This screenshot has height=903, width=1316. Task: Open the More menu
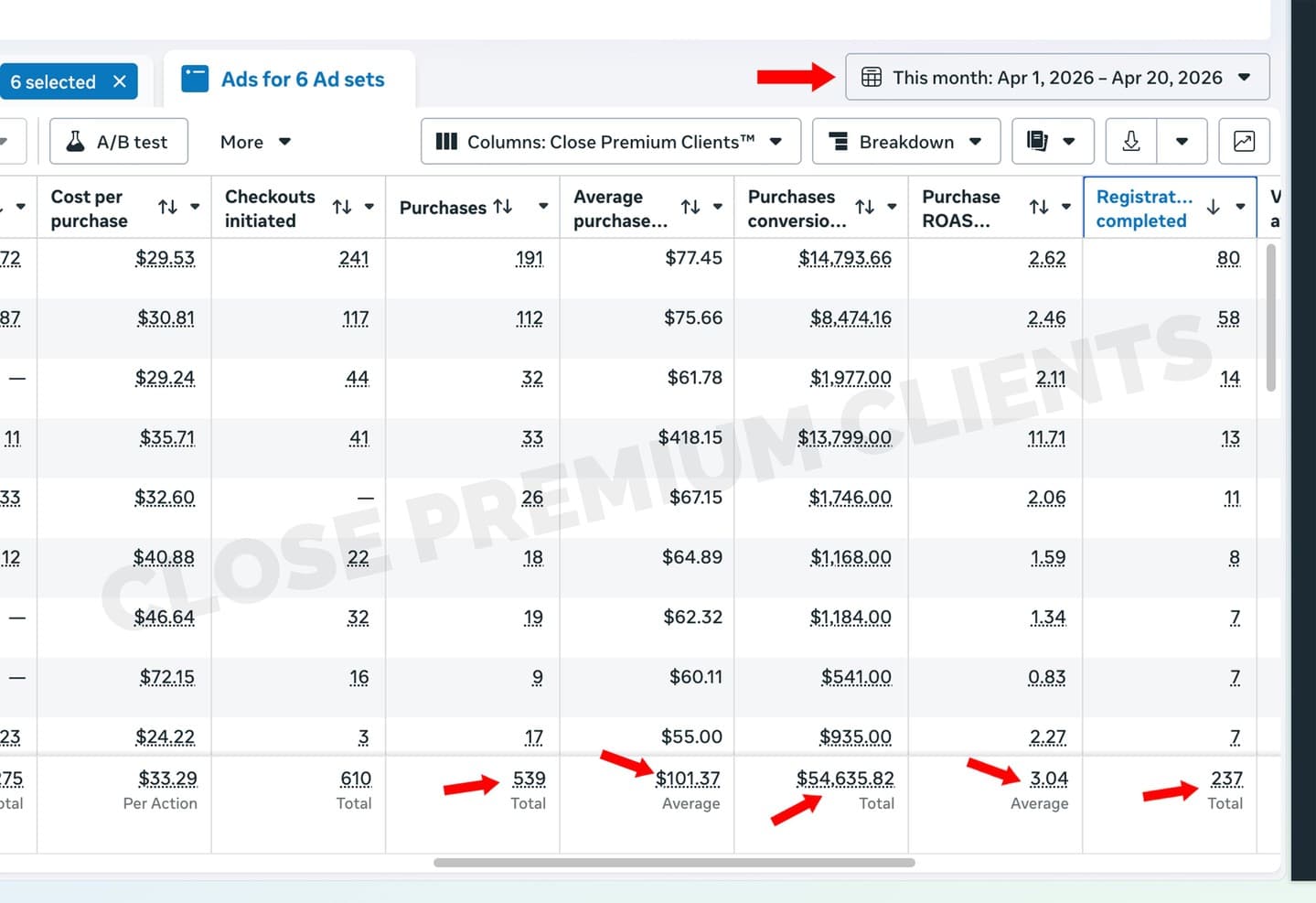tap(255, 142)
